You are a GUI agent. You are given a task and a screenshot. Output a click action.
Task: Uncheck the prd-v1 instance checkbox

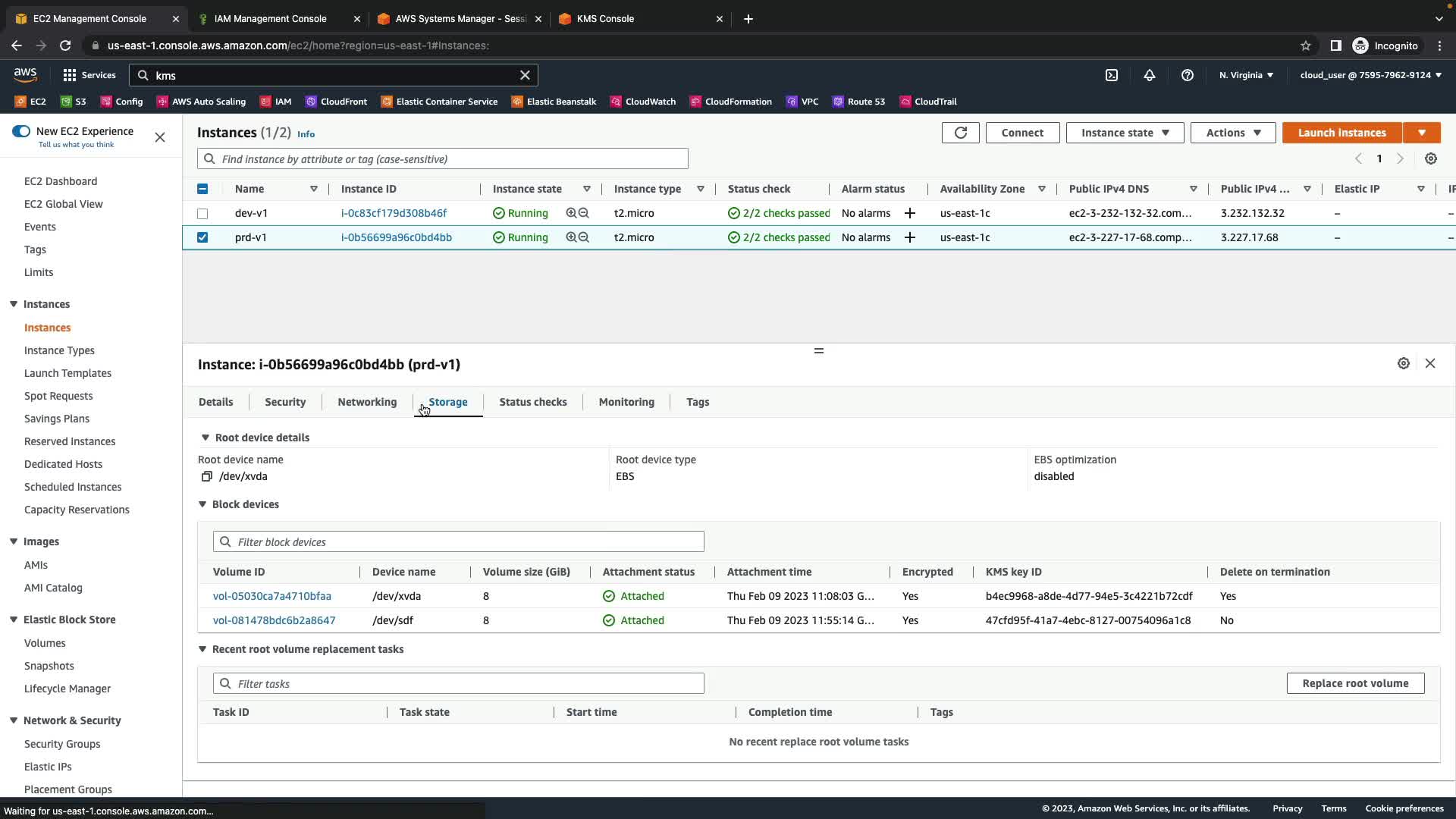click(x=202, y=237)
